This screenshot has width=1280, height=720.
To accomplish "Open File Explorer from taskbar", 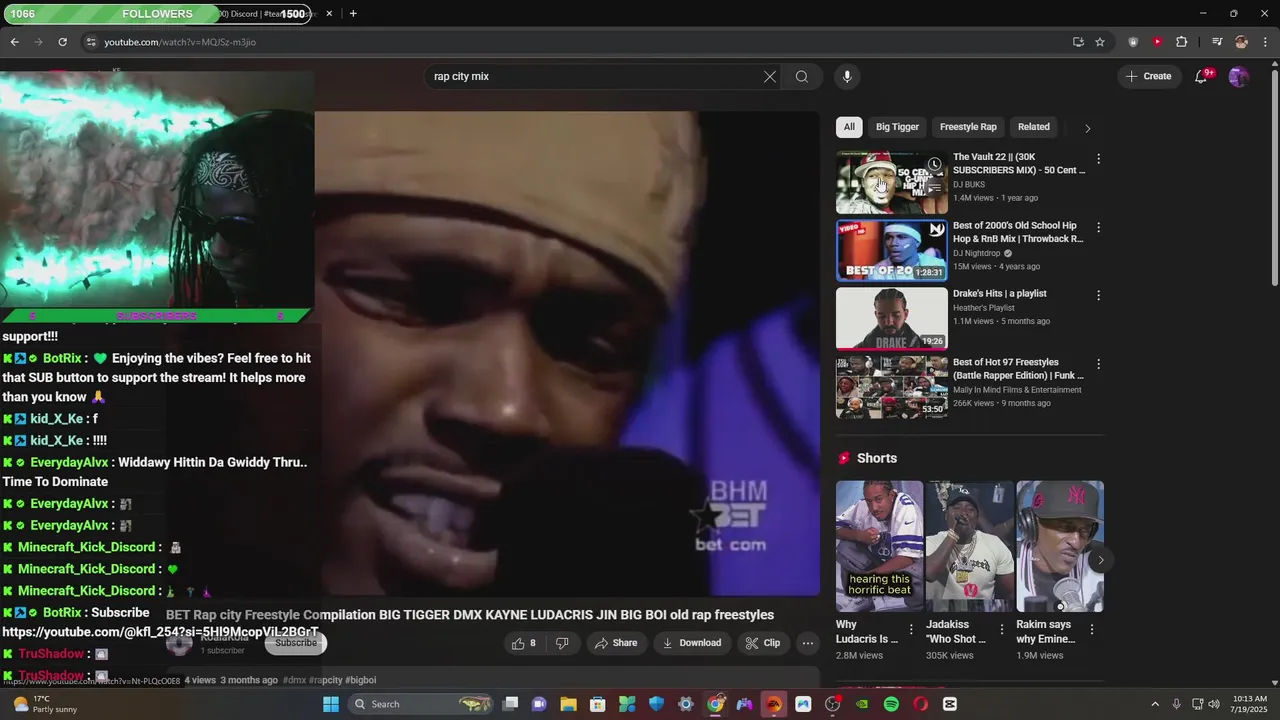I will point(568,704).
